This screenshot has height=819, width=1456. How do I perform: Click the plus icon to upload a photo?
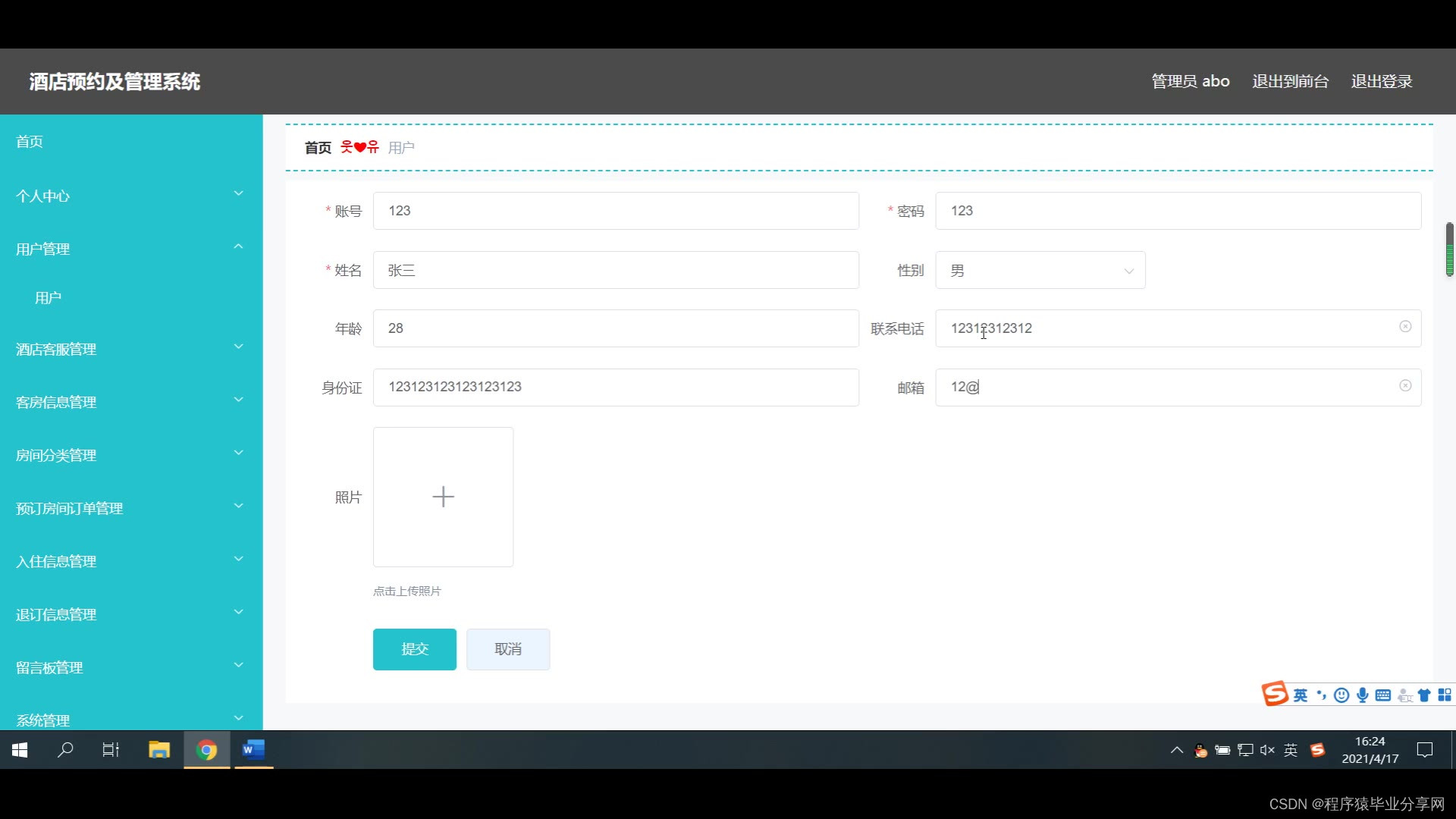point(443,497)
